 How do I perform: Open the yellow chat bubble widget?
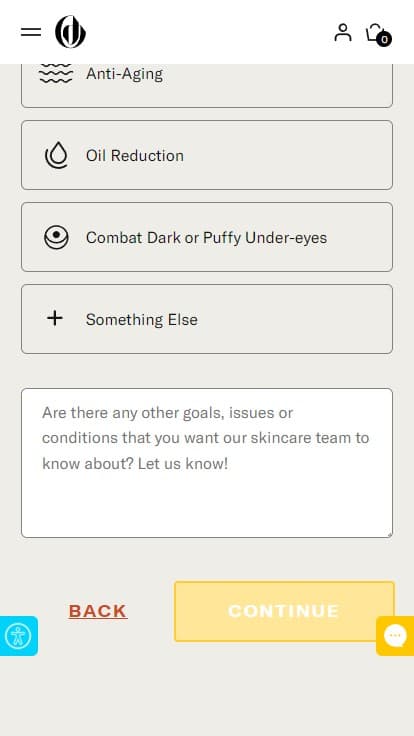pyautogui.click(x=395, y=636)
